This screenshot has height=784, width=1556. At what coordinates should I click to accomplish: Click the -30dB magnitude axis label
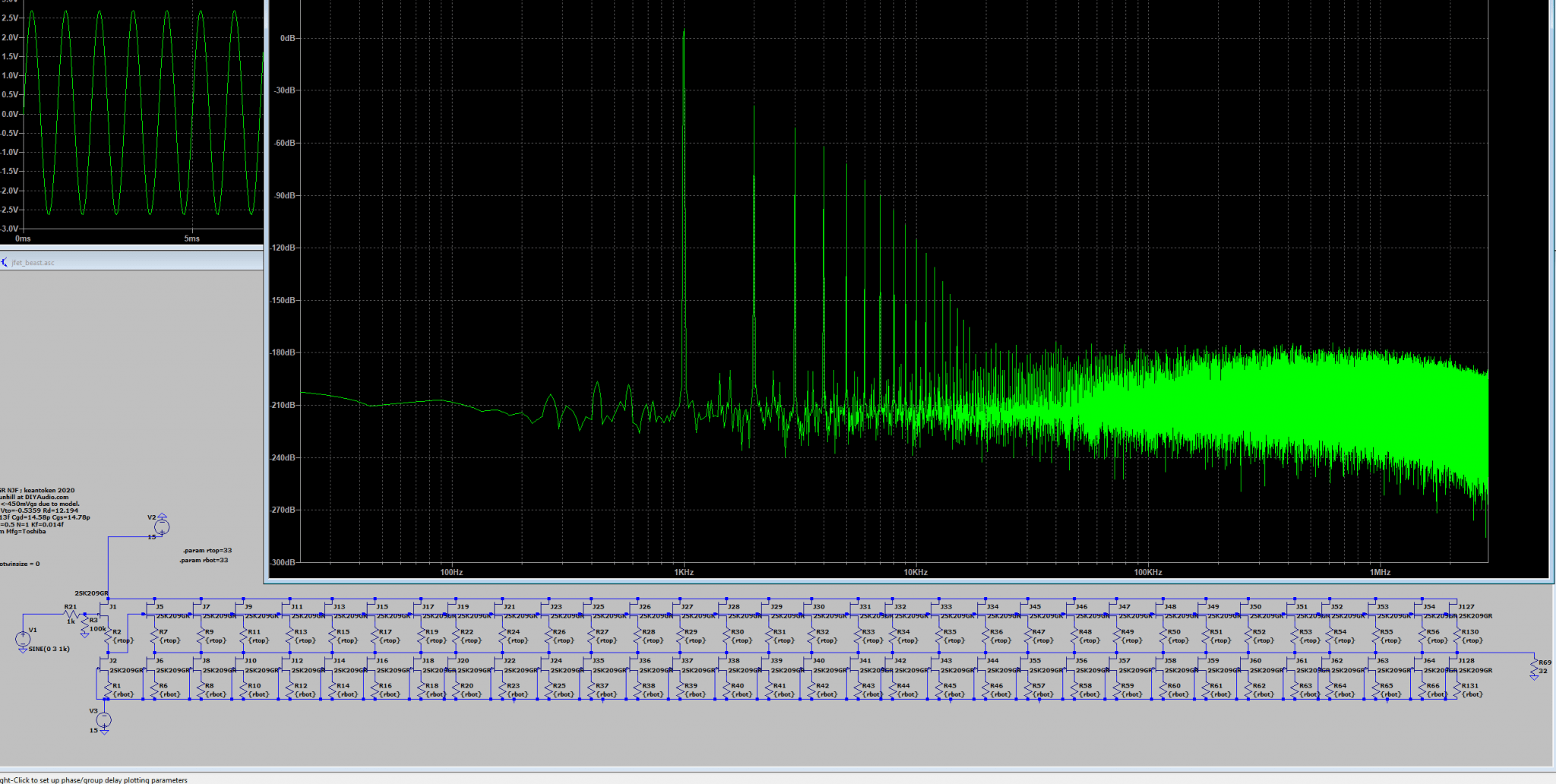click(285, 90)
